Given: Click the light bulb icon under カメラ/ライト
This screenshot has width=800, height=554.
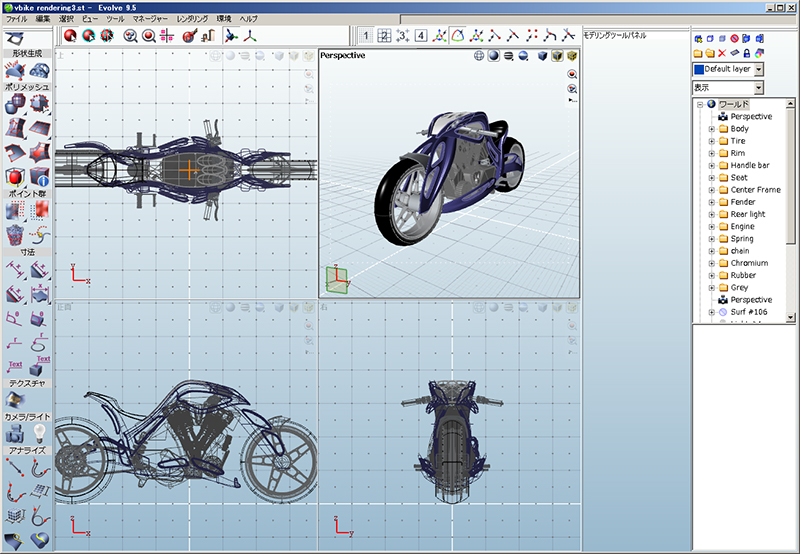Looking at the screenshot, I should (x=40, y=433).
